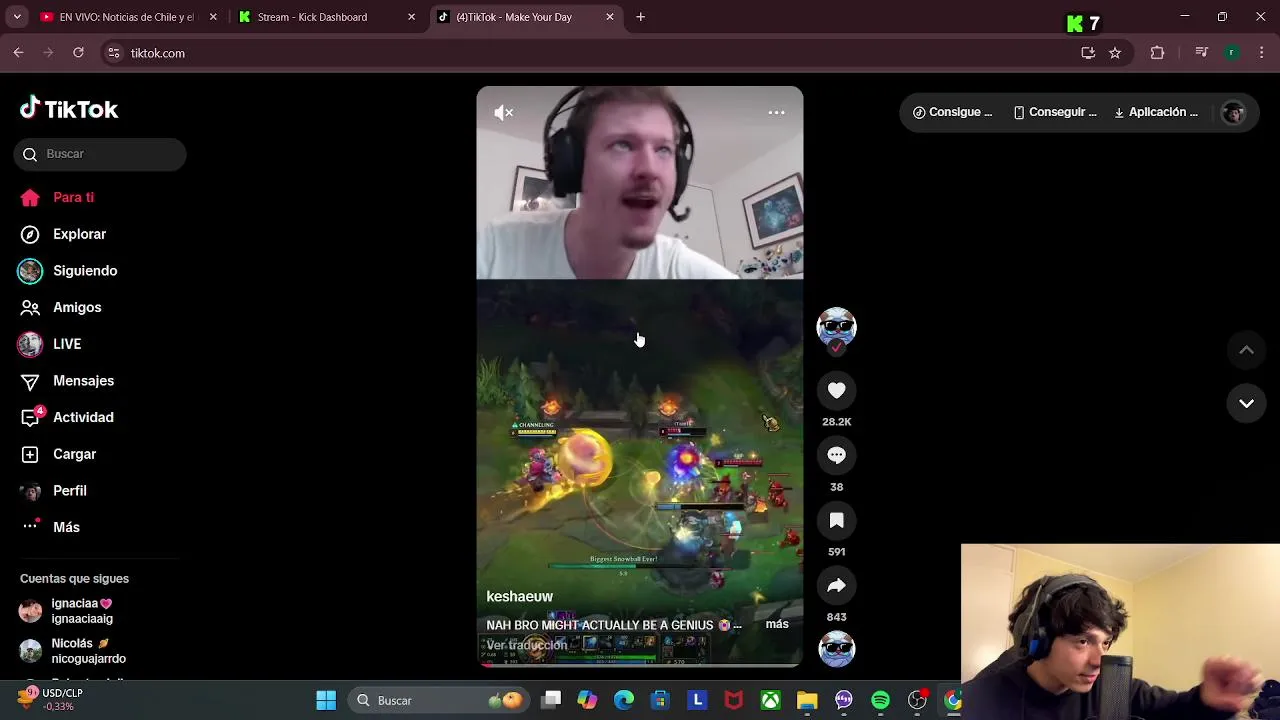The width and height of the screenshot is (1280, 720).
Task: Click Conseguir phone app button
Action: (x=1055, y=113)
